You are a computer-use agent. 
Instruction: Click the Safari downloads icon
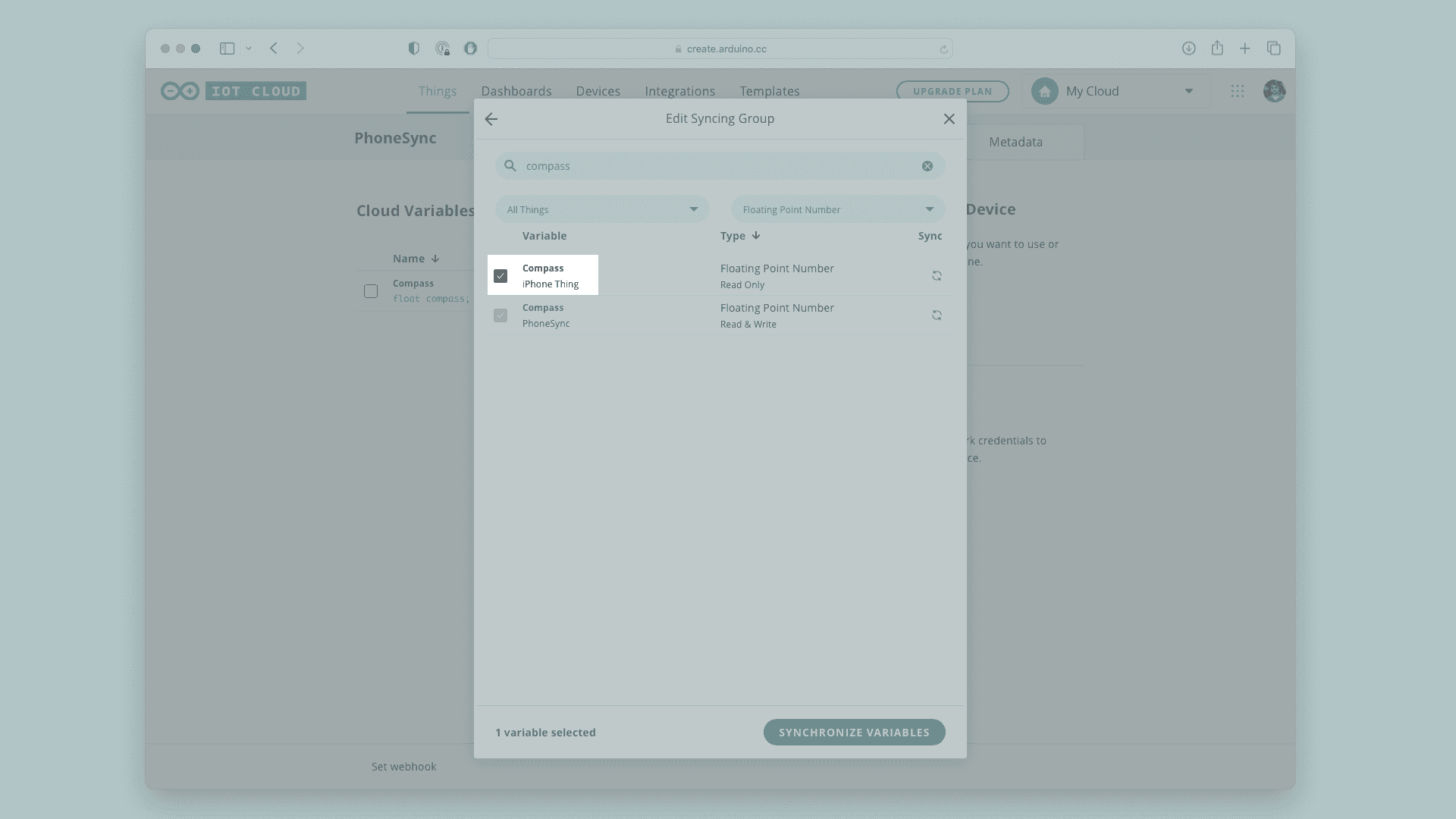(1188, 49)
